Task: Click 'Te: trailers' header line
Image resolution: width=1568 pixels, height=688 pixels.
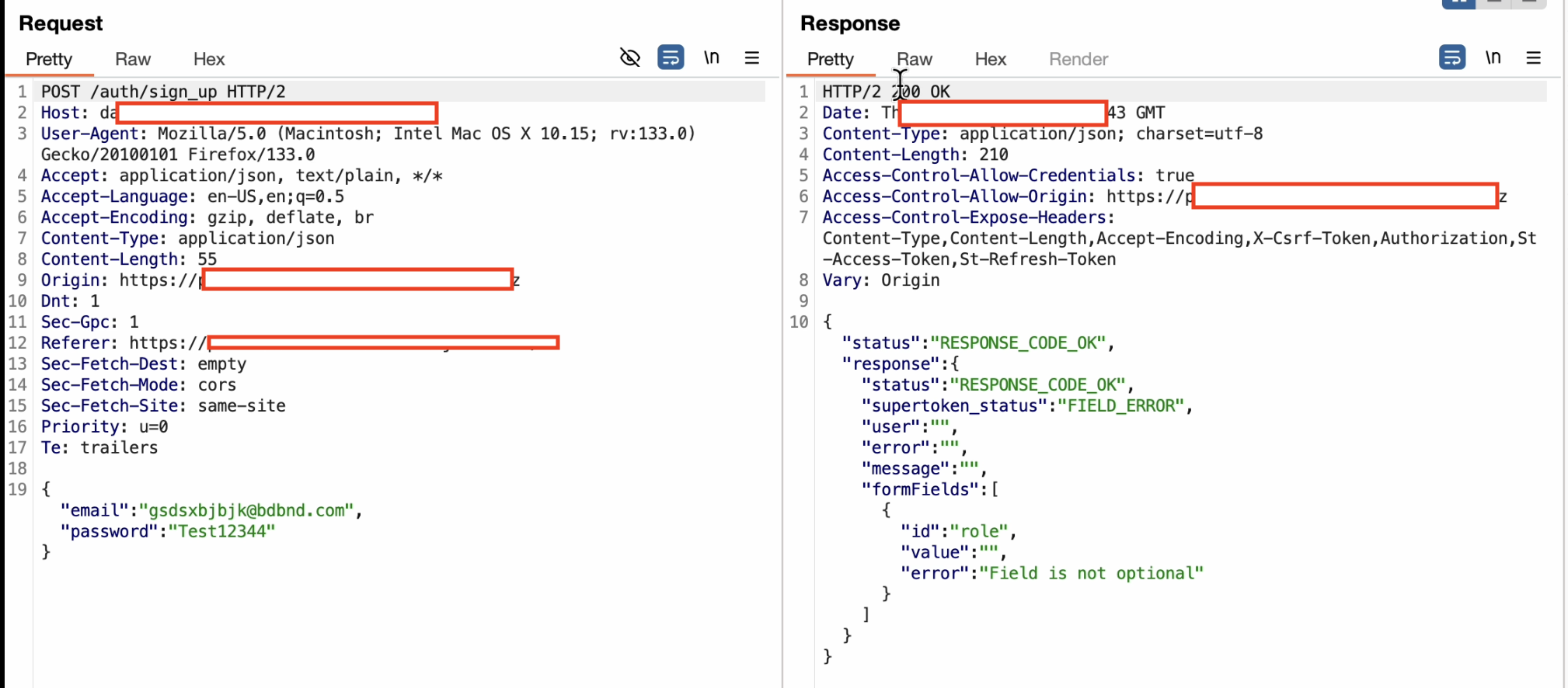Action: point(99,448)
